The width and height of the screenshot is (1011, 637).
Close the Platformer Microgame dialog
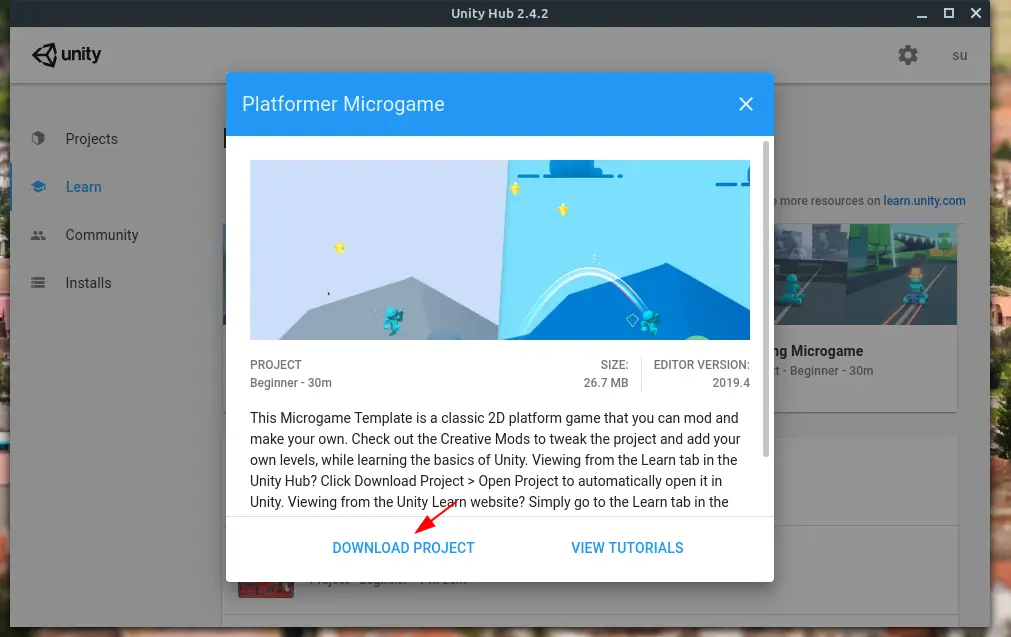pos(746,104)
